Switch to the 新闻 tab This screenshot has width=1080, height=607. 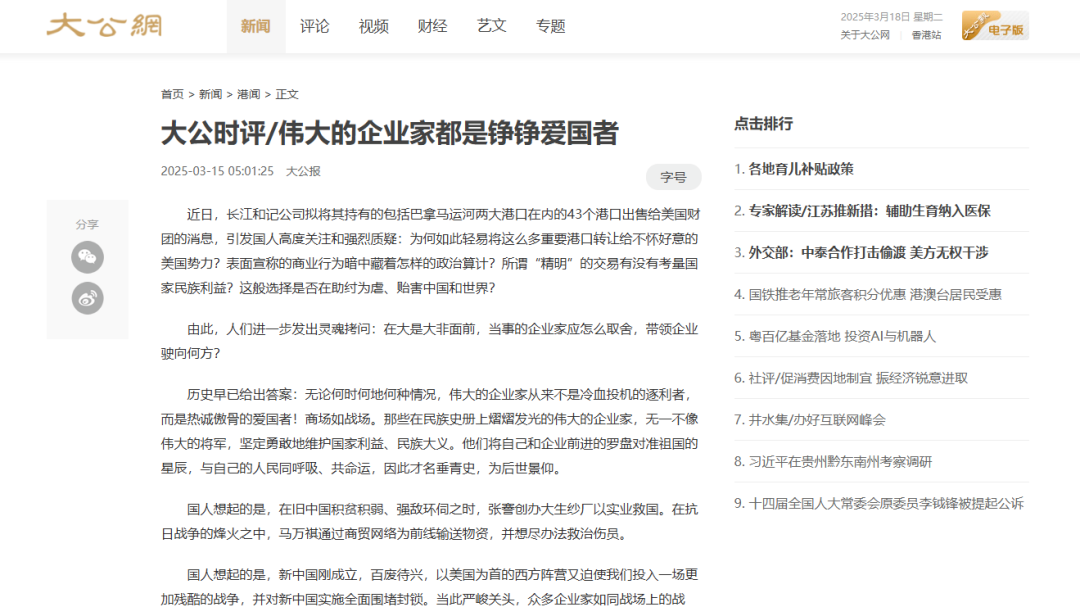point(255,27)
